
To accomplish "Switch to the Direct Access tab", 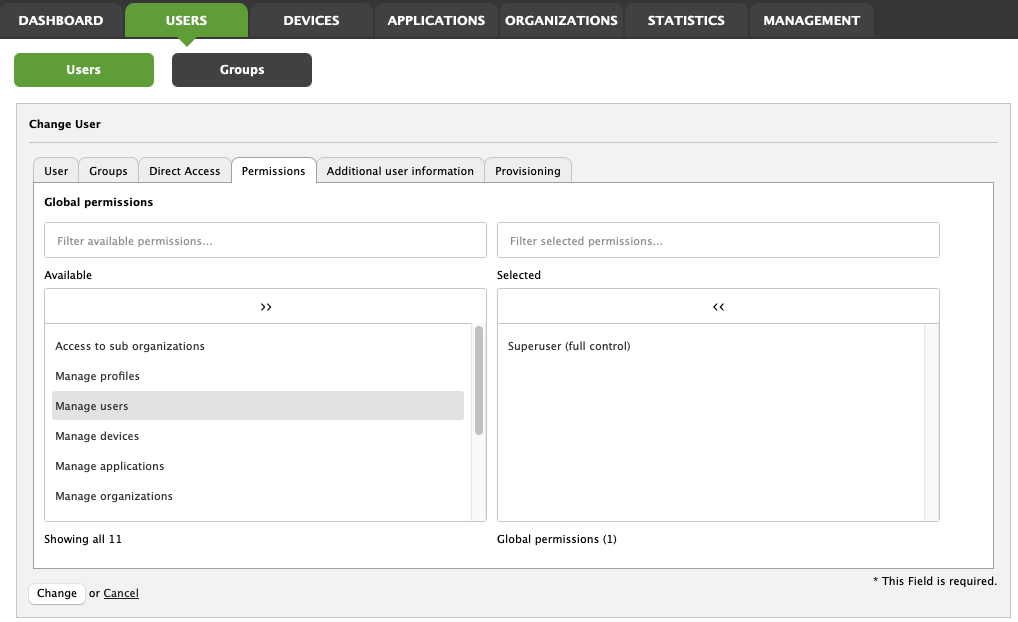I will click(x=184, y=171).
